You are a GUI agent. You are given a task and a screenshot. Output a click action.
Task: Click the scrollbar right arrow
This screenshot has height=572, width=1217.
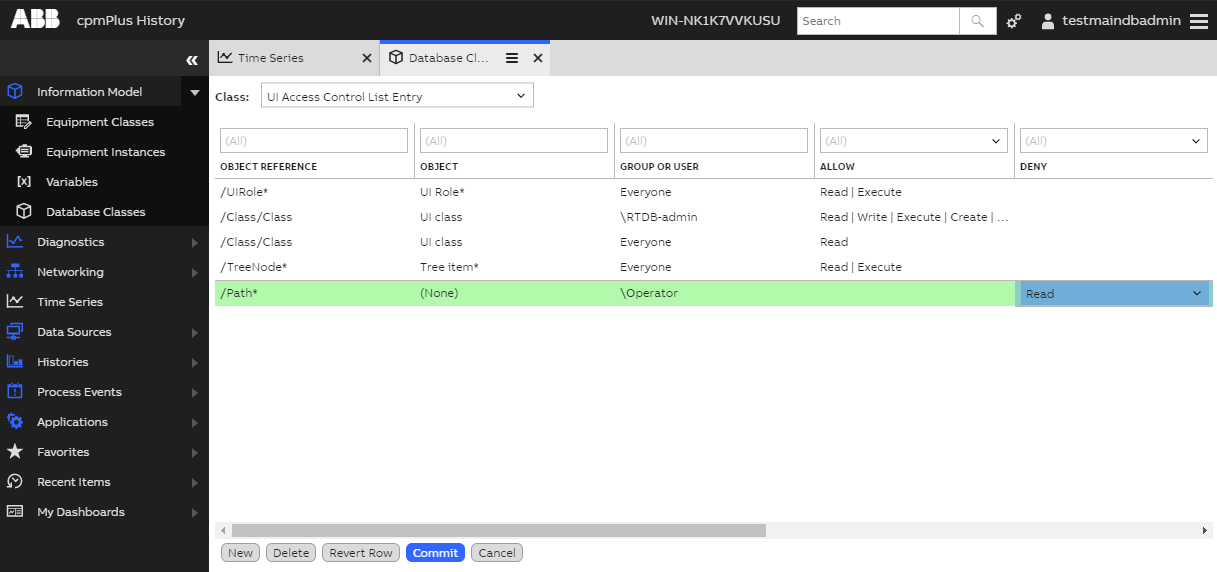point(1205,531)
